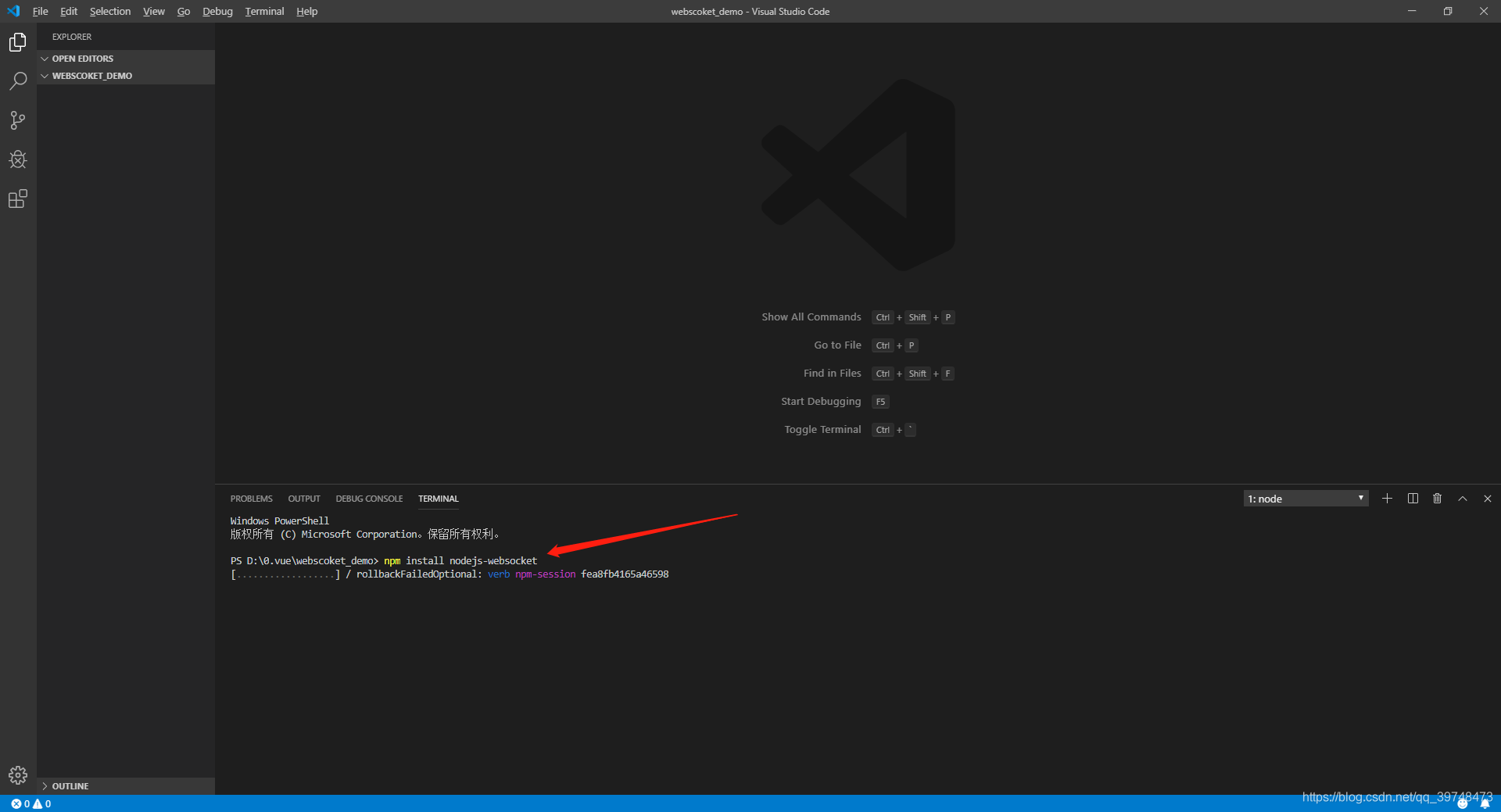This screenshot has width=1501, height=812.
Task: Split the terminal panel
Action: pyautogui.click(x=1413, y=499)
